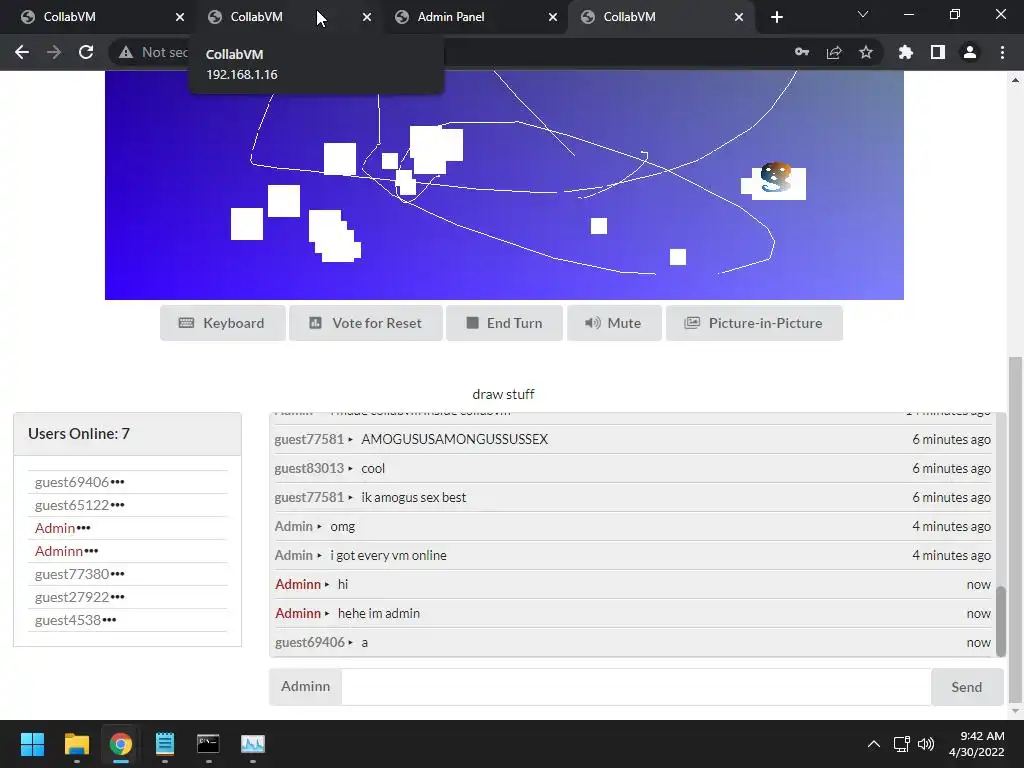
Task: Close the Admin Panel tab
Action: click(553, 17)
